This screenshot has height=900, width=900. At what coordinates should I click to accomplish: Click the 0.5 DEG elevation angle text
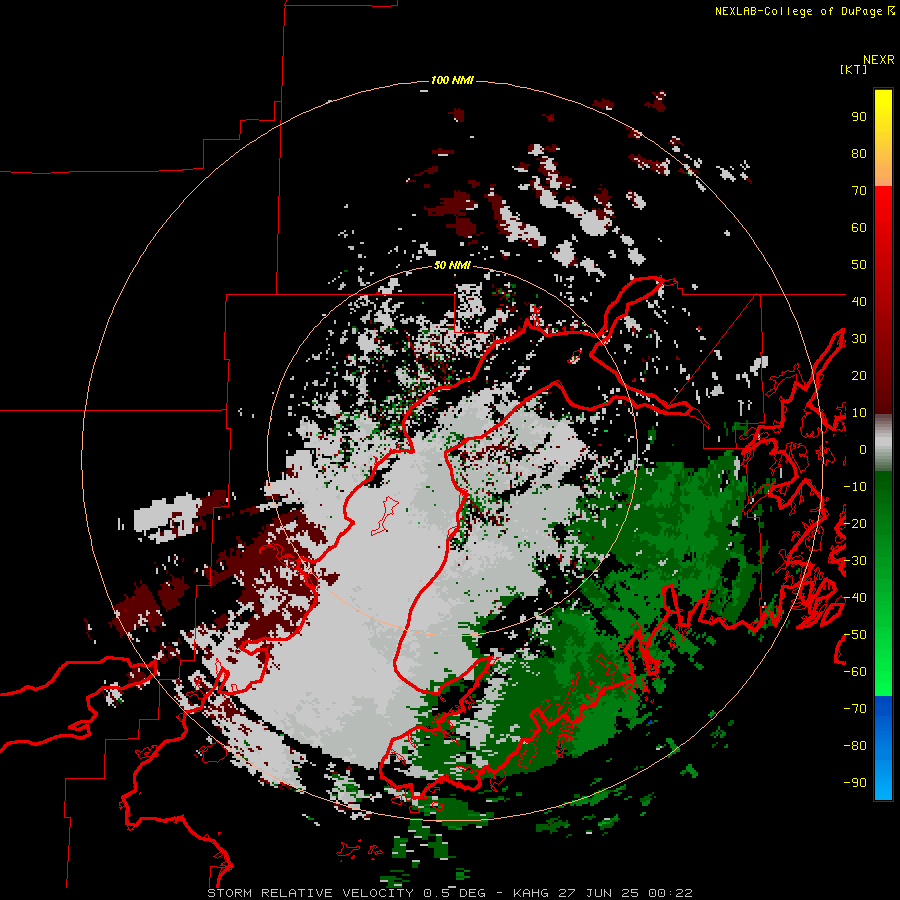(454, 893)
